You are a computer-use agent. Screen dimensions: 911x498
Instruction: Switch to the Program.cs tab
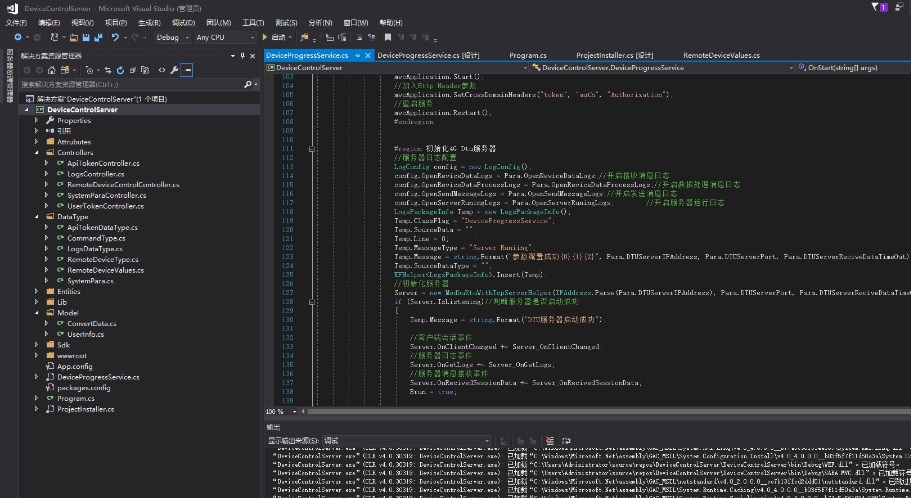tap(527, 55)
